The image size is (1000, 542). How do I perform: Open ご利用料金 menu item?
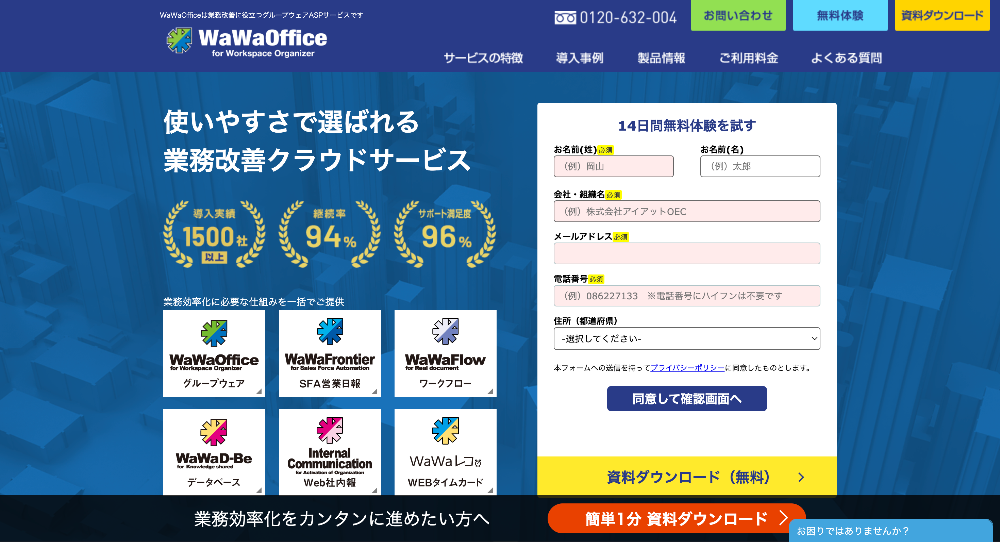[x=749, y=58]
